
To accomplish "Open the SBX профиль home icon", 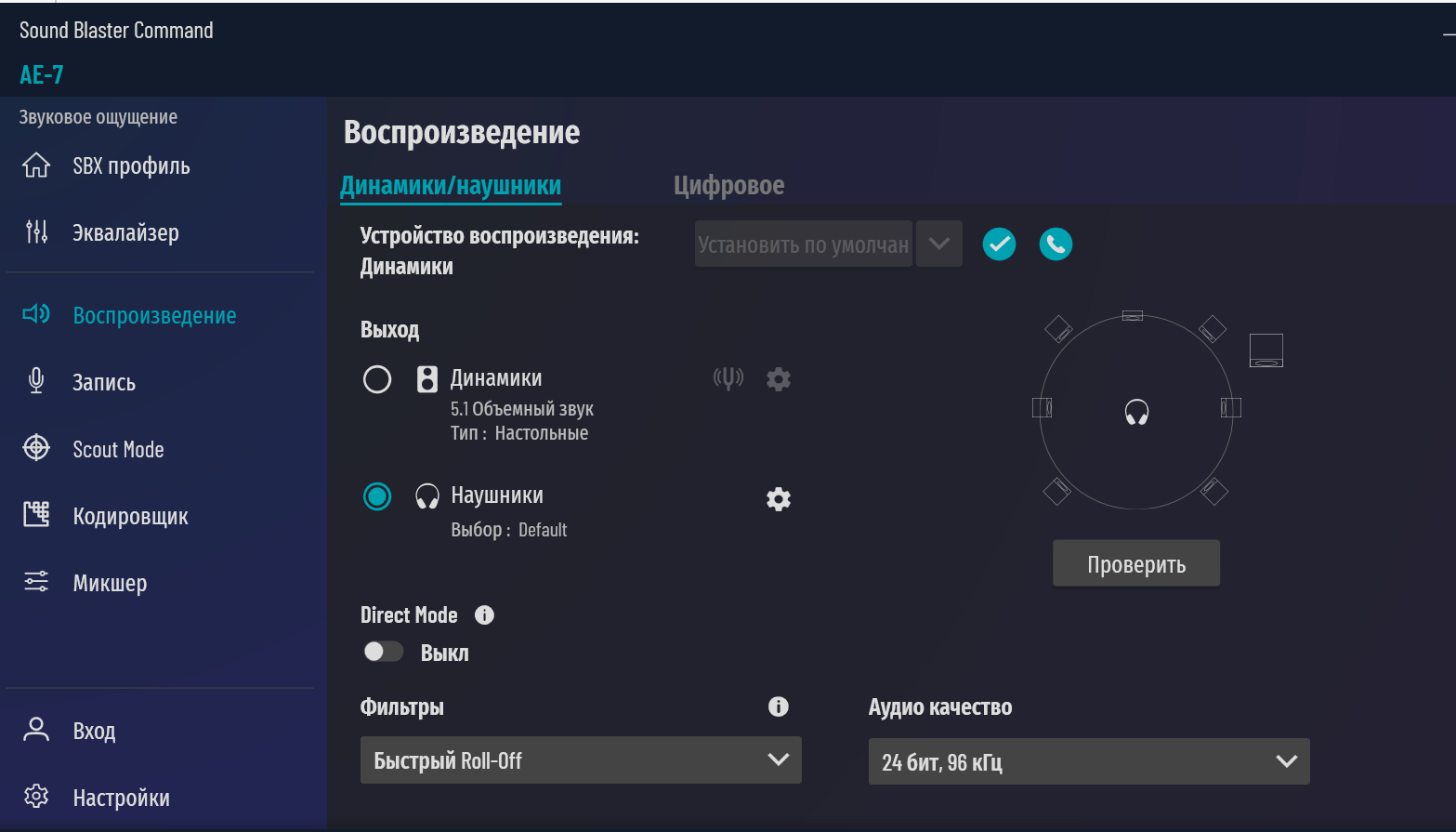I will pyautogui.click(x=36, y=165).
